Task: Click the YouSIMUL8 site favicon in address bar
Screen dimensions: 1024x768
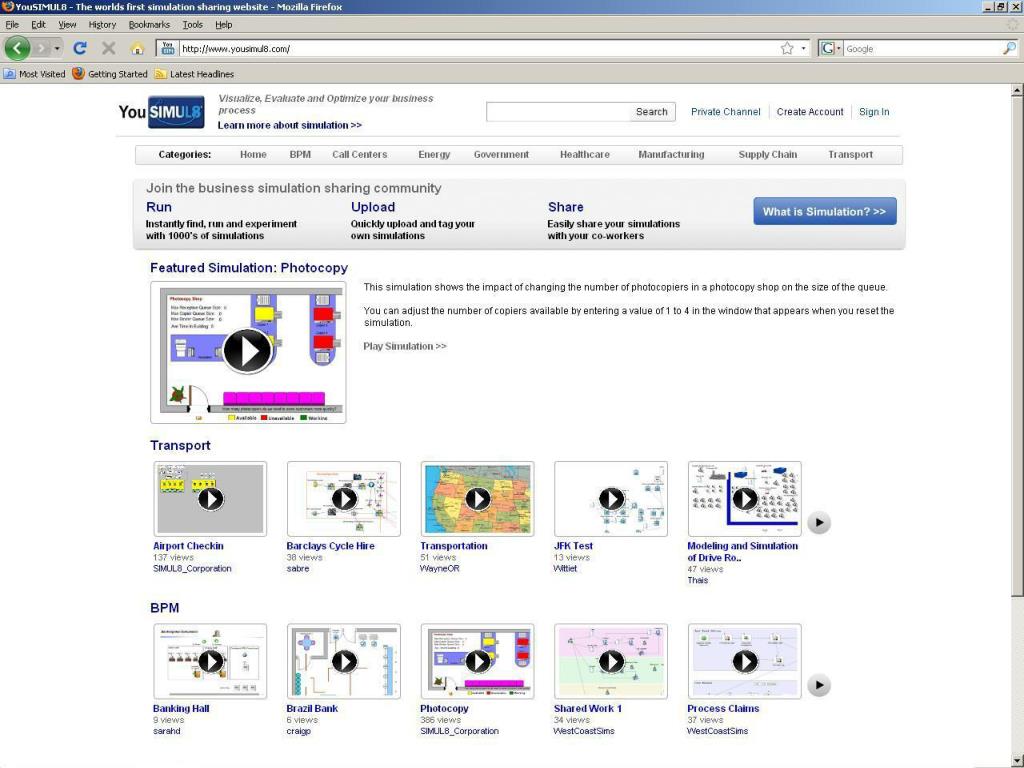Action: tap(168, 48)
